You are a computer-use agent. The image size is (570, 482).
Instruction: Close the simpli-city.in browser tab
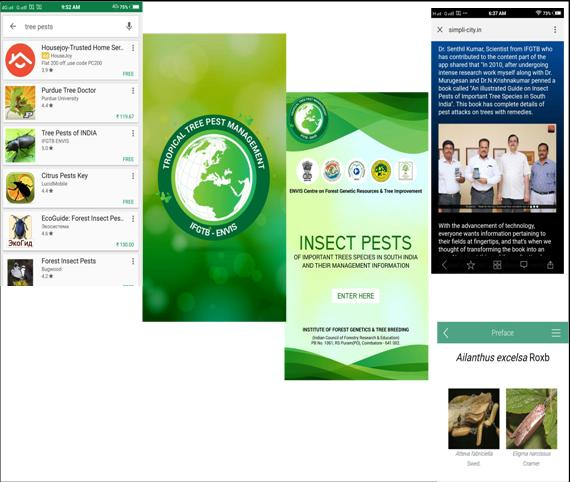click(440, 29)
